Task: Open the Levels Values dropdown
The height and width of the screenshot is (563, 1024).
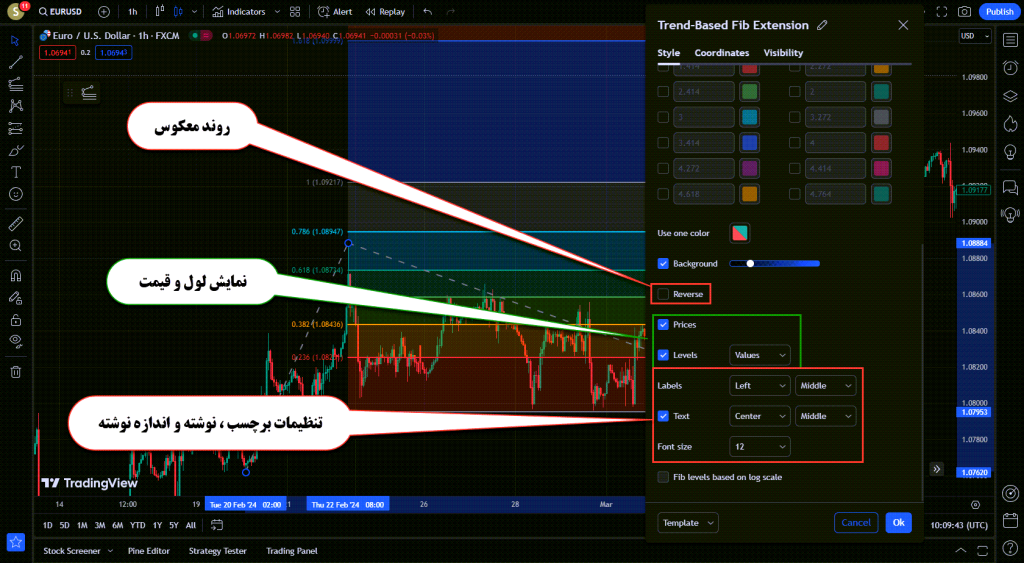Action: 760,355
